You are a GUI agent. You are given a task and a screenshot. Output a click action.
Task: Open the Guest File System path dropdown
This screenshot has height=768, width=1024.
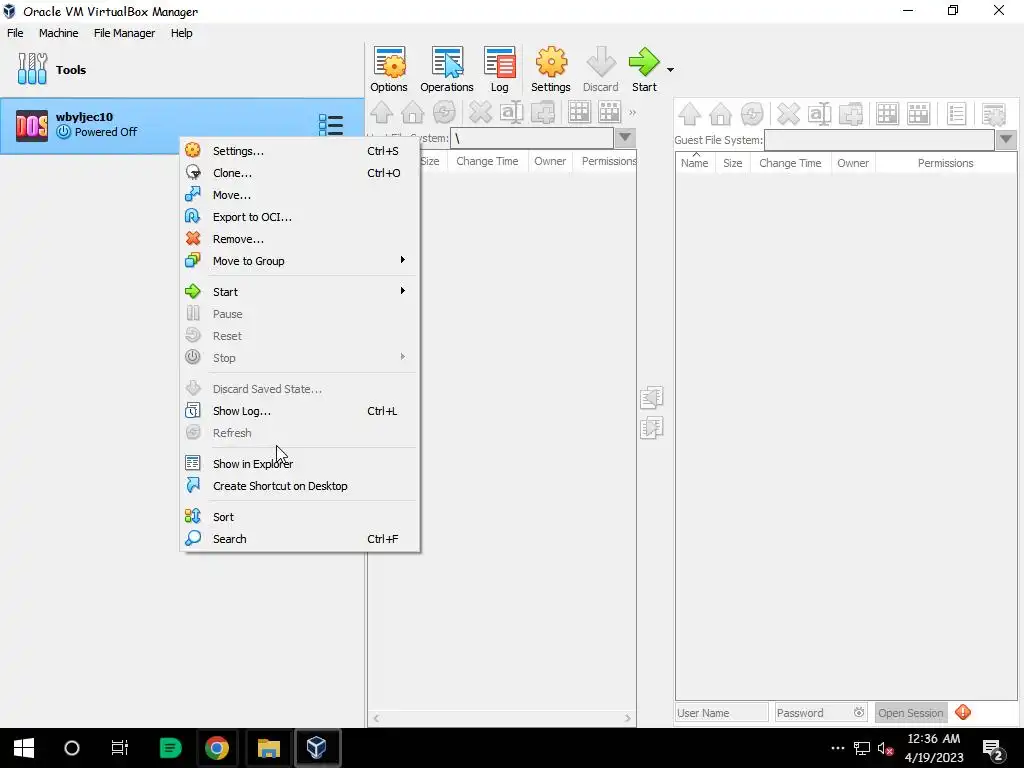[x=1006, y=139]
